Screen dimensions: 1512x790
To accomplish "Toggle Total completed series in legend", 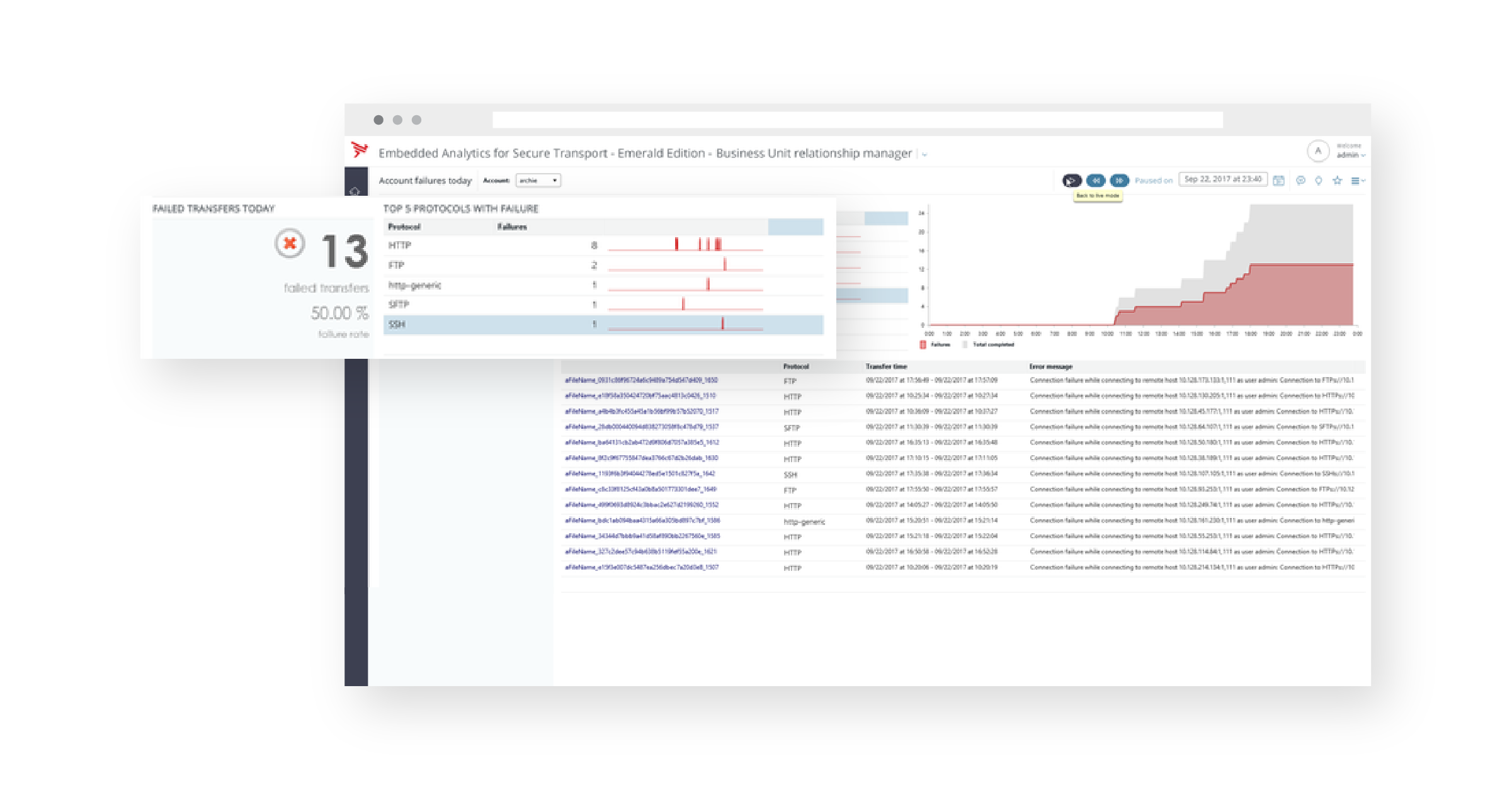I will (x=989, y=344).
